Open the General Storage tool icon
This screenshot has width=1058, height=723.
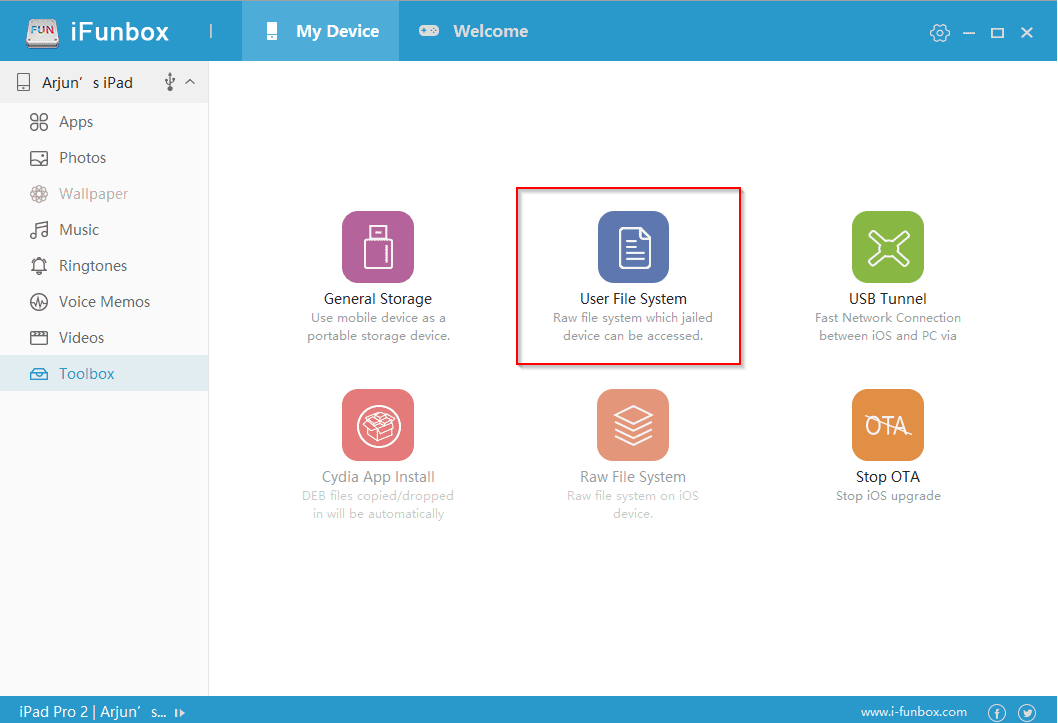378,247
